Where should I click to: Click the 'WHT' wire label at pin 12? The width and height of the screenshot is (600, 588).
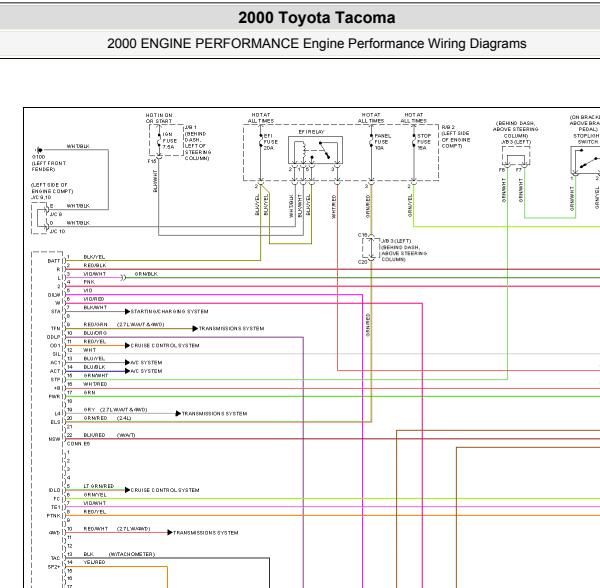tap(90, 350)
